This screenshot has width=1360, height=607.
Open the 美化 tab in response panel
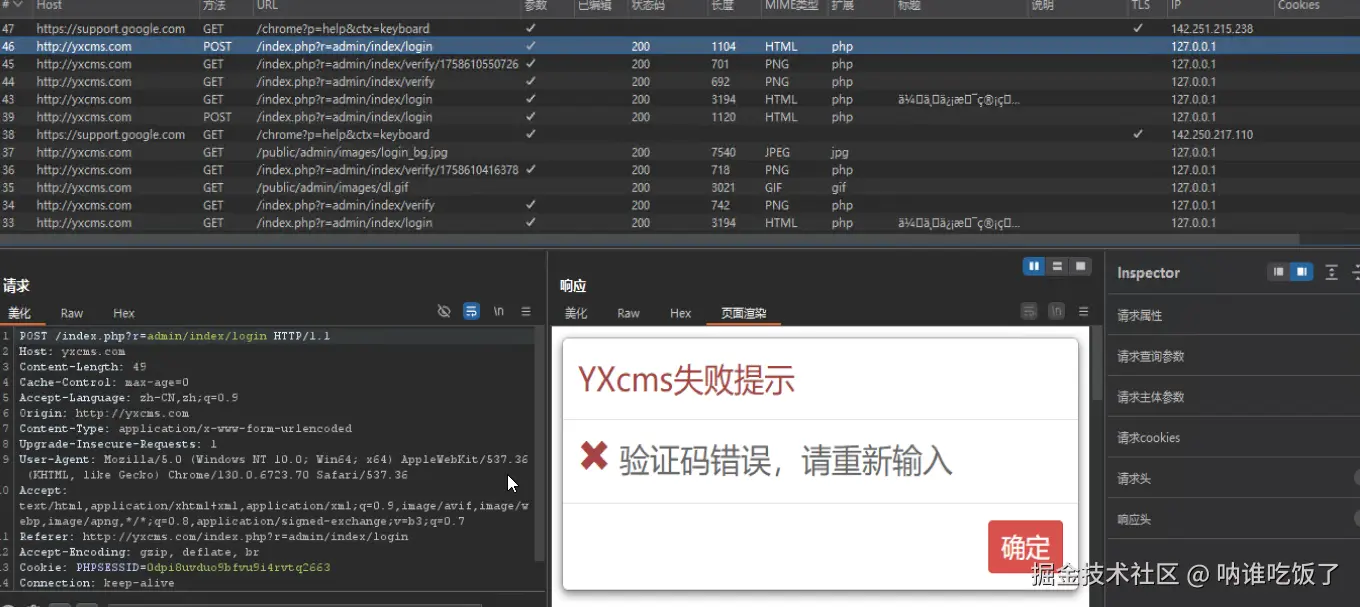576,313
